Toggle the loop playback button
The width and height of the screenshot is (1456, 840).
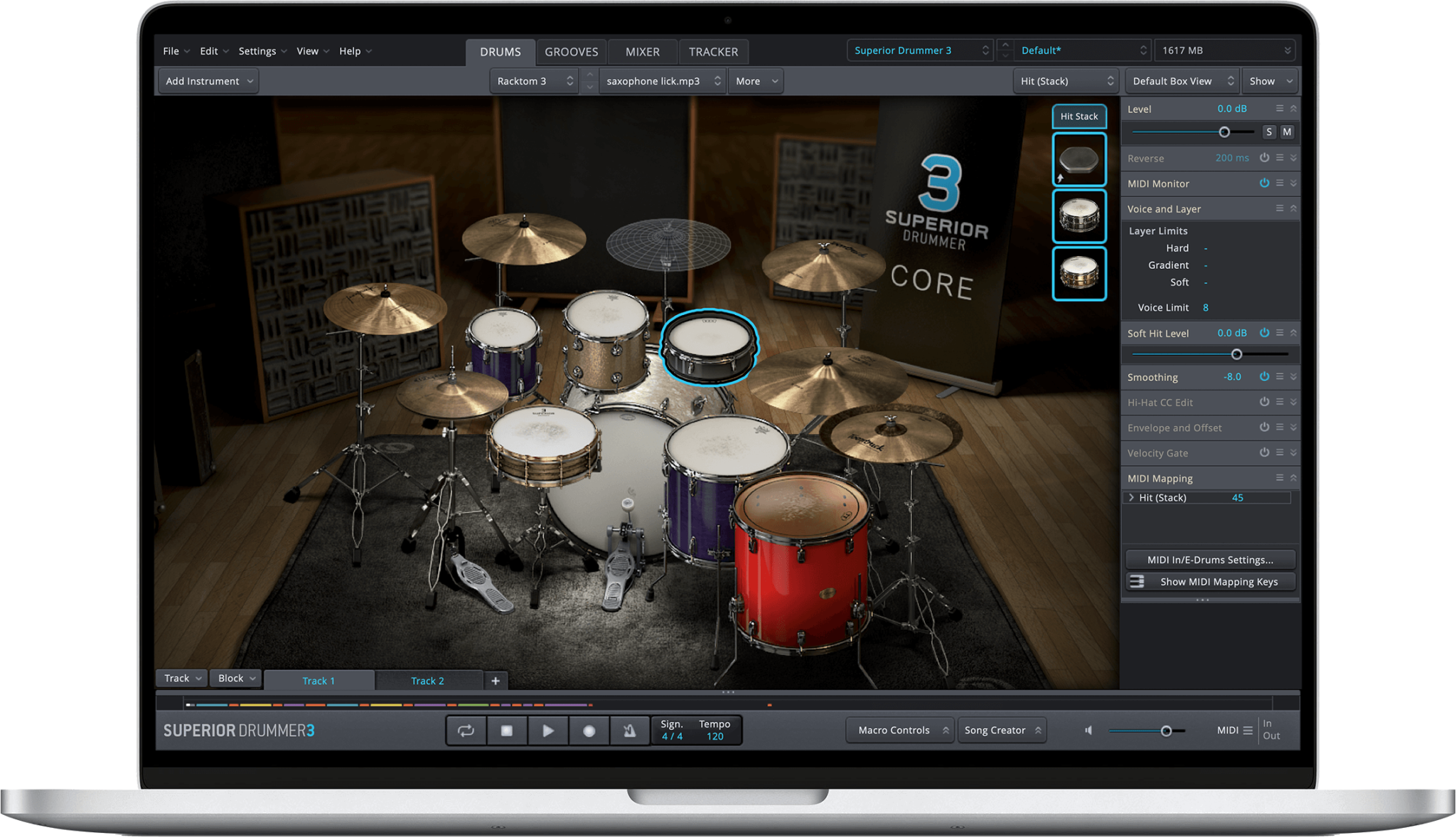466,730
